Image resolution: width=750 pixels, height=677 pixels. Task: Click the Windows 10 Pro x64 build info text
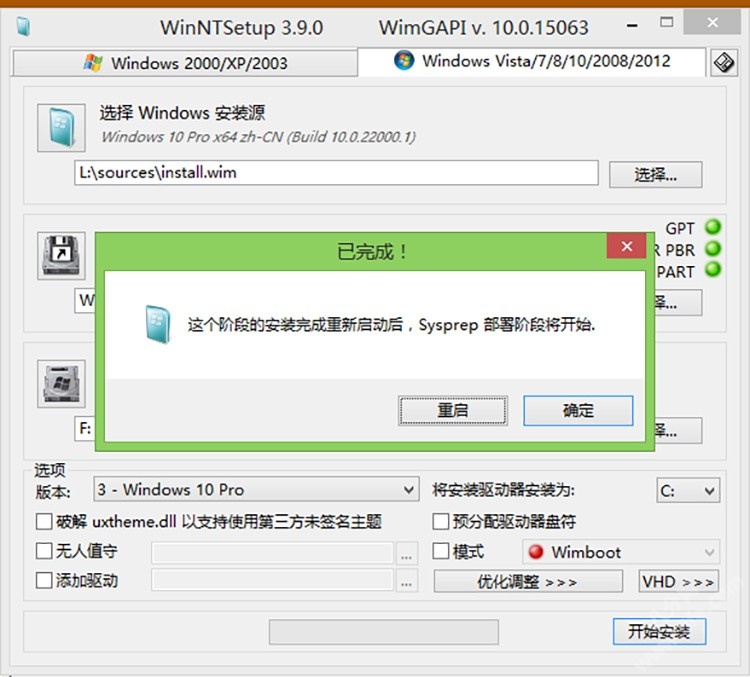click(x=258, y=137)
